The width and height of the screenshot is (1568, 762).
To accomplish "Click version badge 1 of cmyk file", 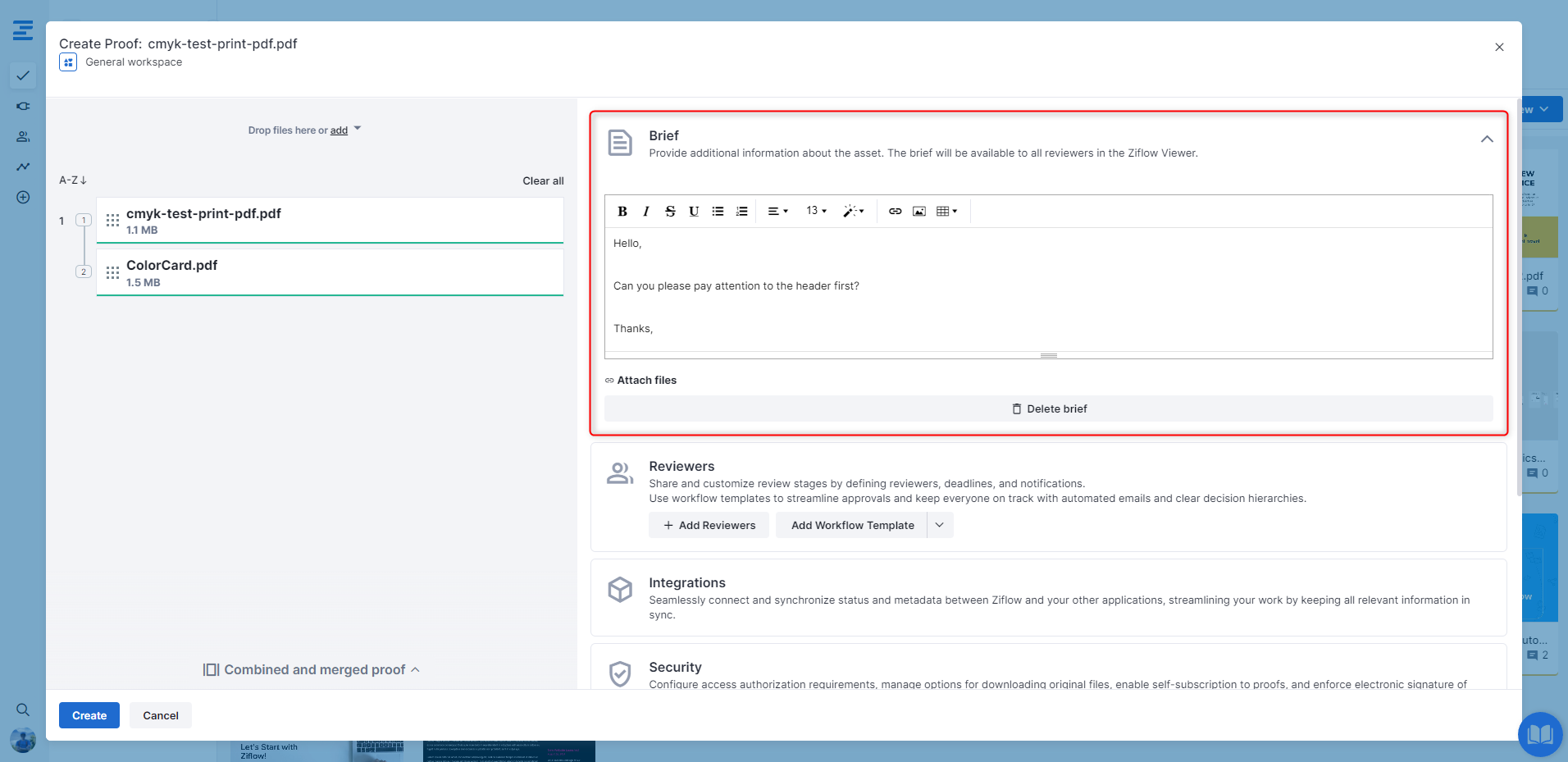I will click(84, 220).
